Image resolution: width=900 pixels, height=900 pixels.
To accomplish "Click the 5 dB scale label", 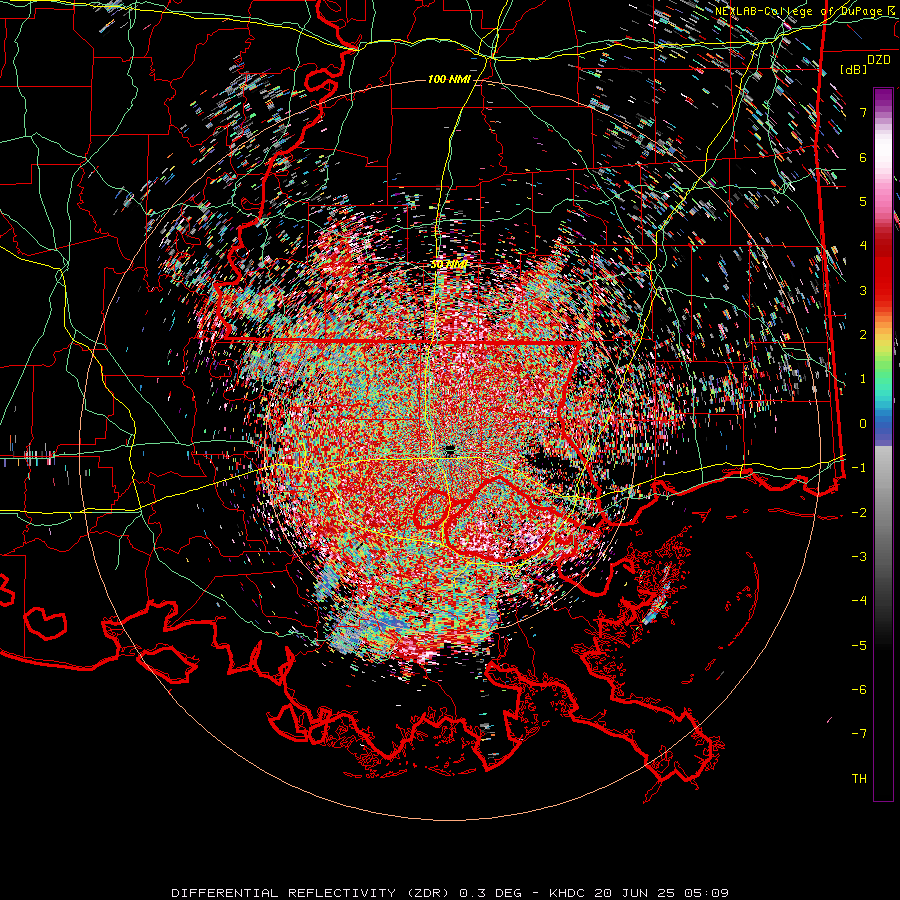I will tap(863, 201).
